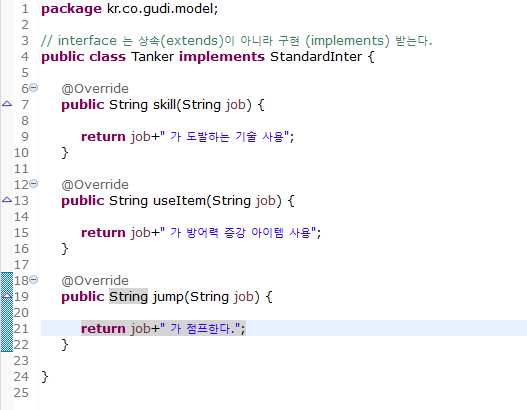
Task: Collapse the useItem method fold at line 12
Action: [34, 184]
